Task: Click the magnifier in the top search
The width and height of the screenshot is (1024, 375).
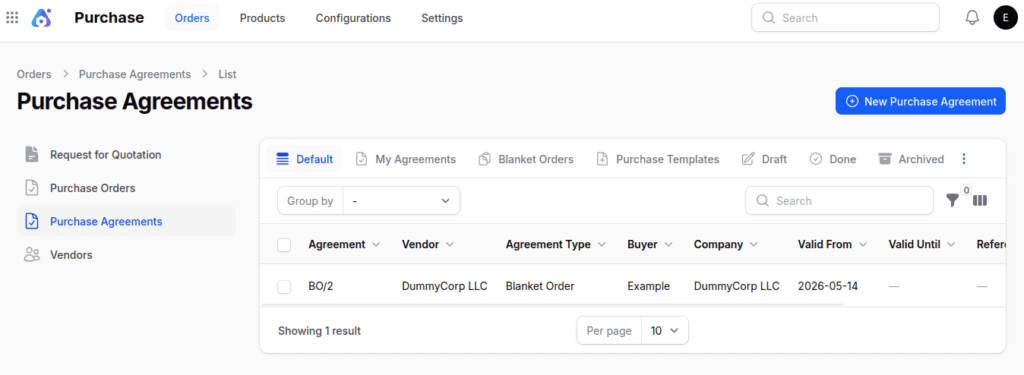Action: tap(769, 18)
